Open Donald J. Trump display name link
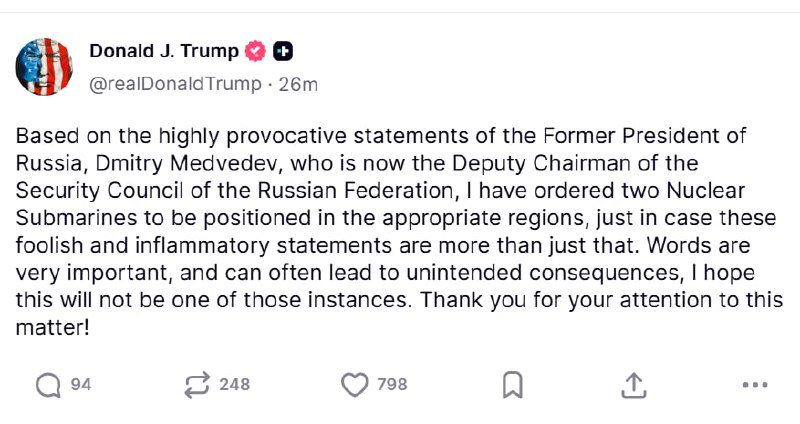 click(164, 51)
